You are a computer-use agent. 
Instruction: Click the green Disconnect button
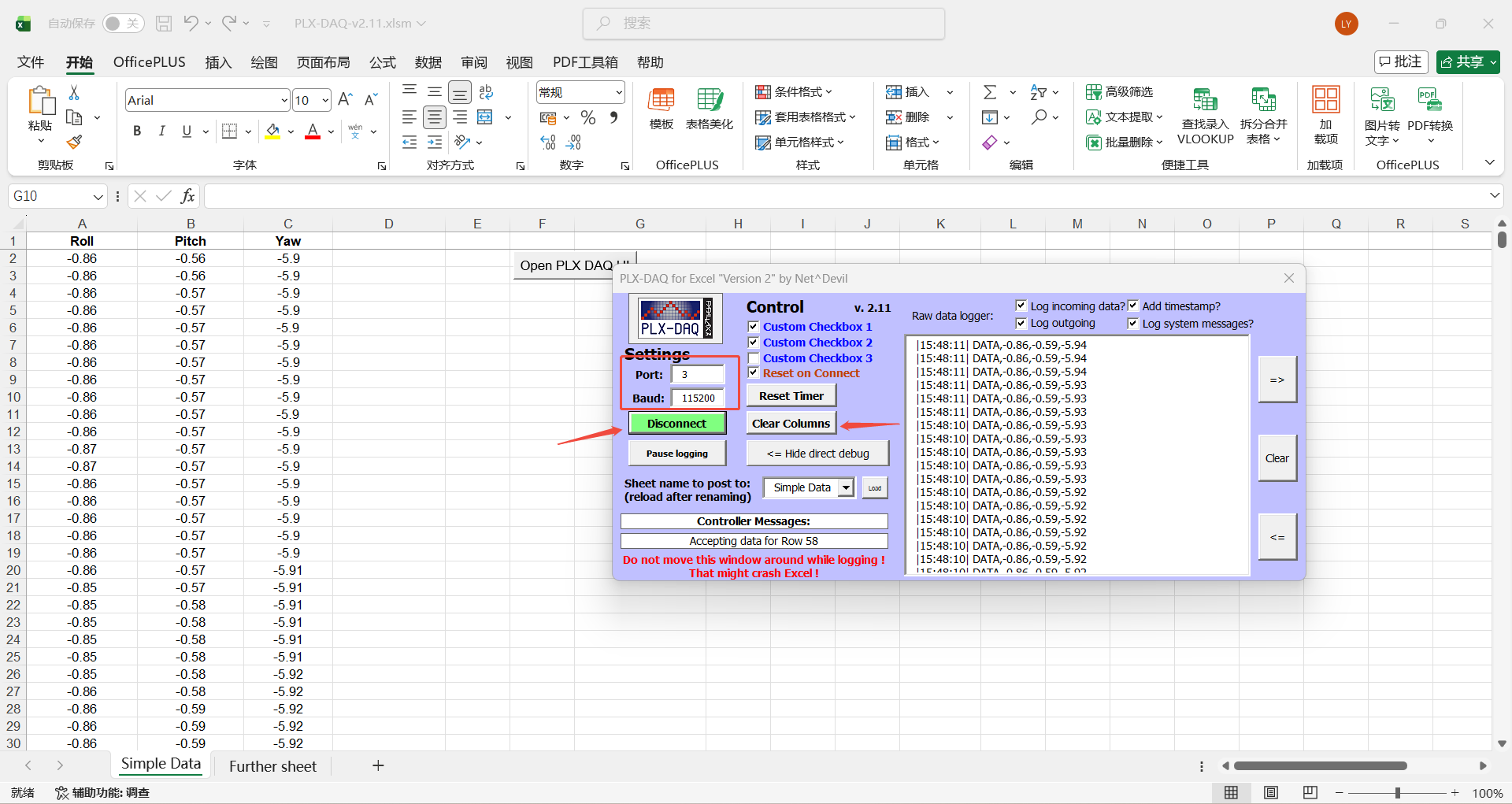coord(677,424)
